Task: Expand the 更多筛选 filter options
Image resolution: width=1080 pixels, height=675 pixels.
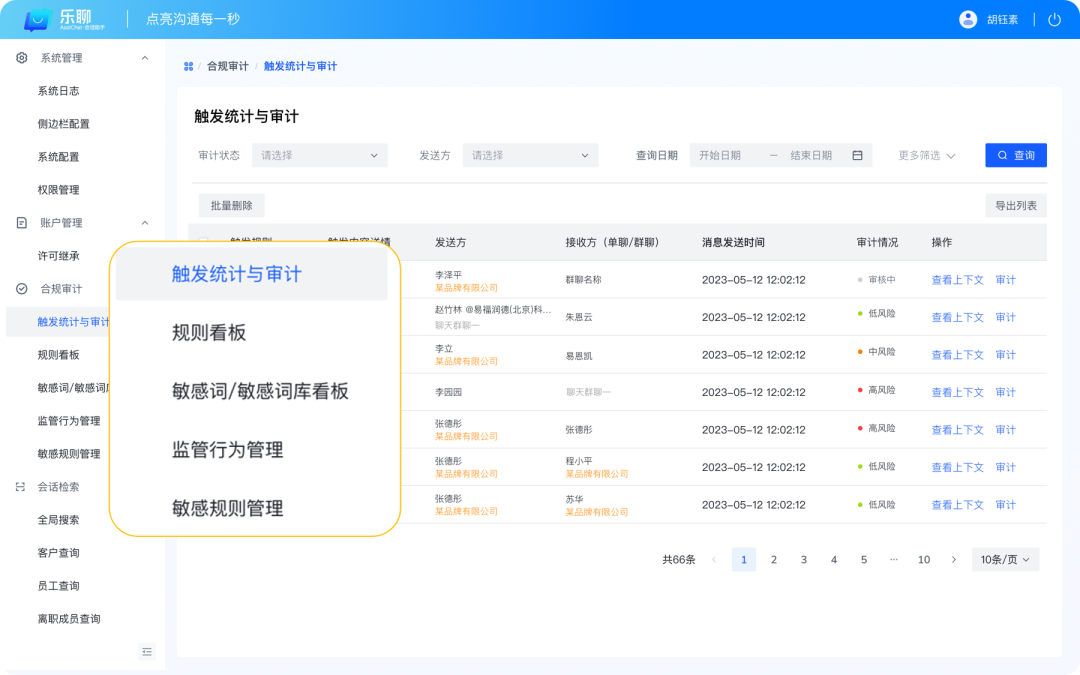Action: coord(927,156)
